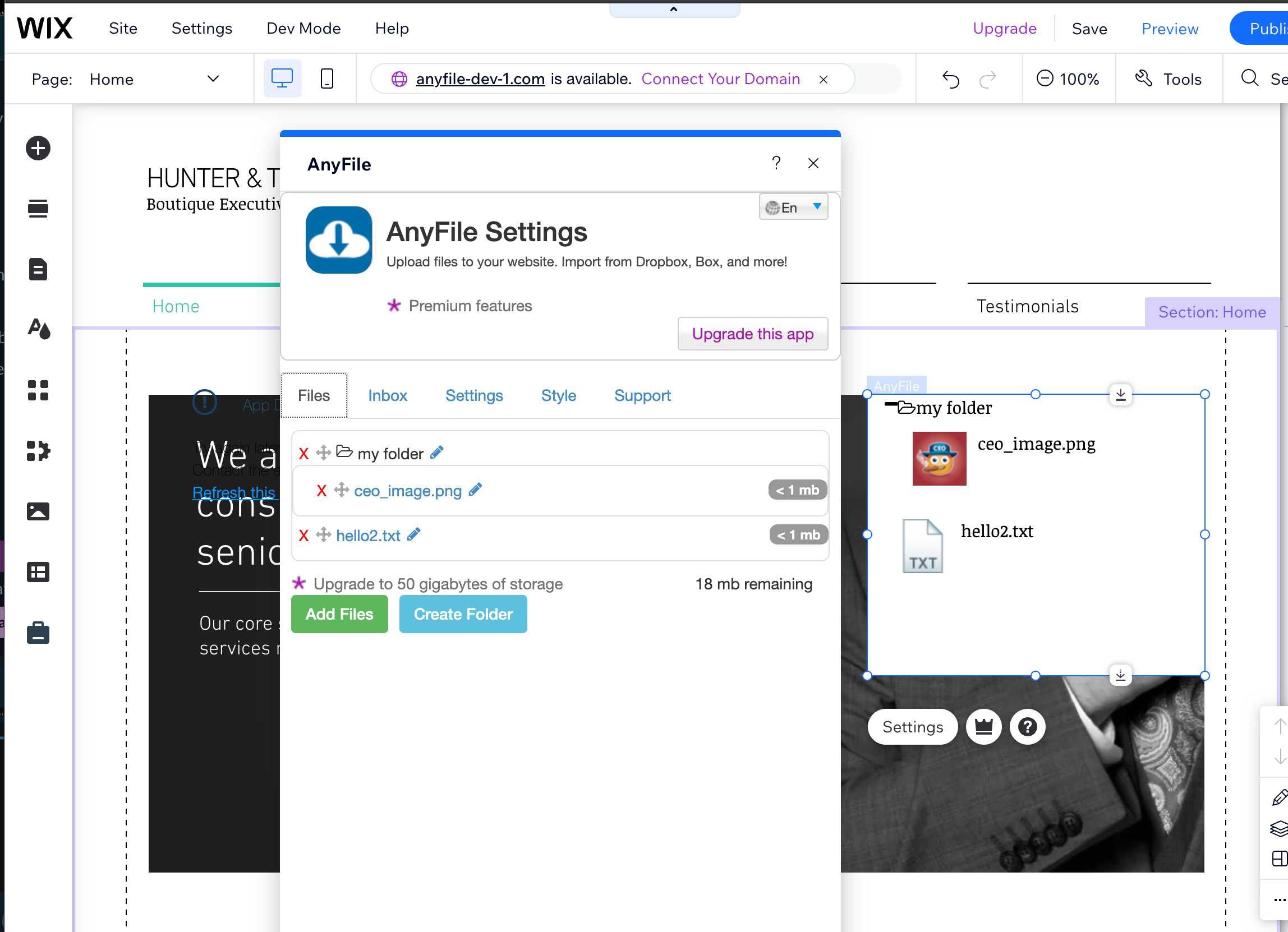Switch to desktop view icon
Image resolution: width=1288 pixels, height=932 pixels.
(282, 79)
